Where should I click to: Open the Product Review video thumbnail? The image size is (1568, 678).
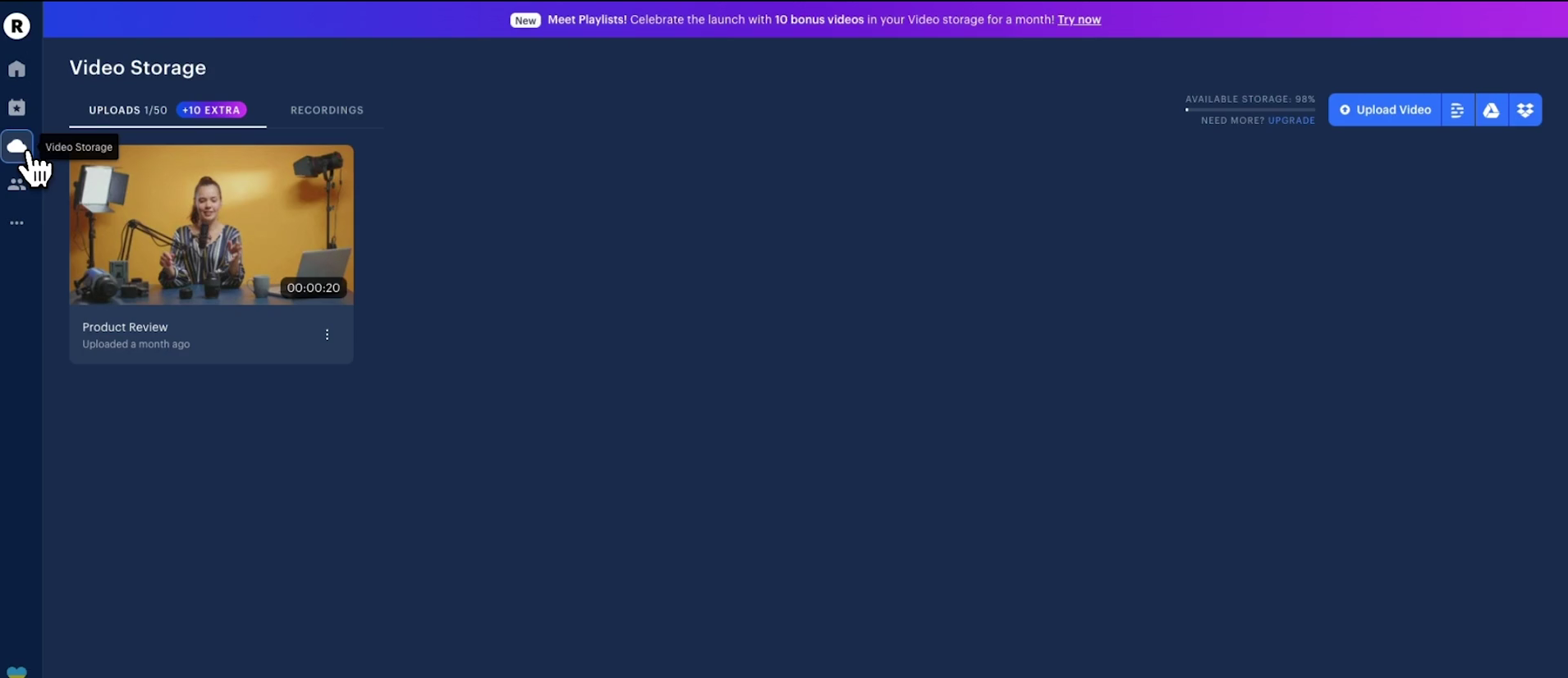pos(211,225)
